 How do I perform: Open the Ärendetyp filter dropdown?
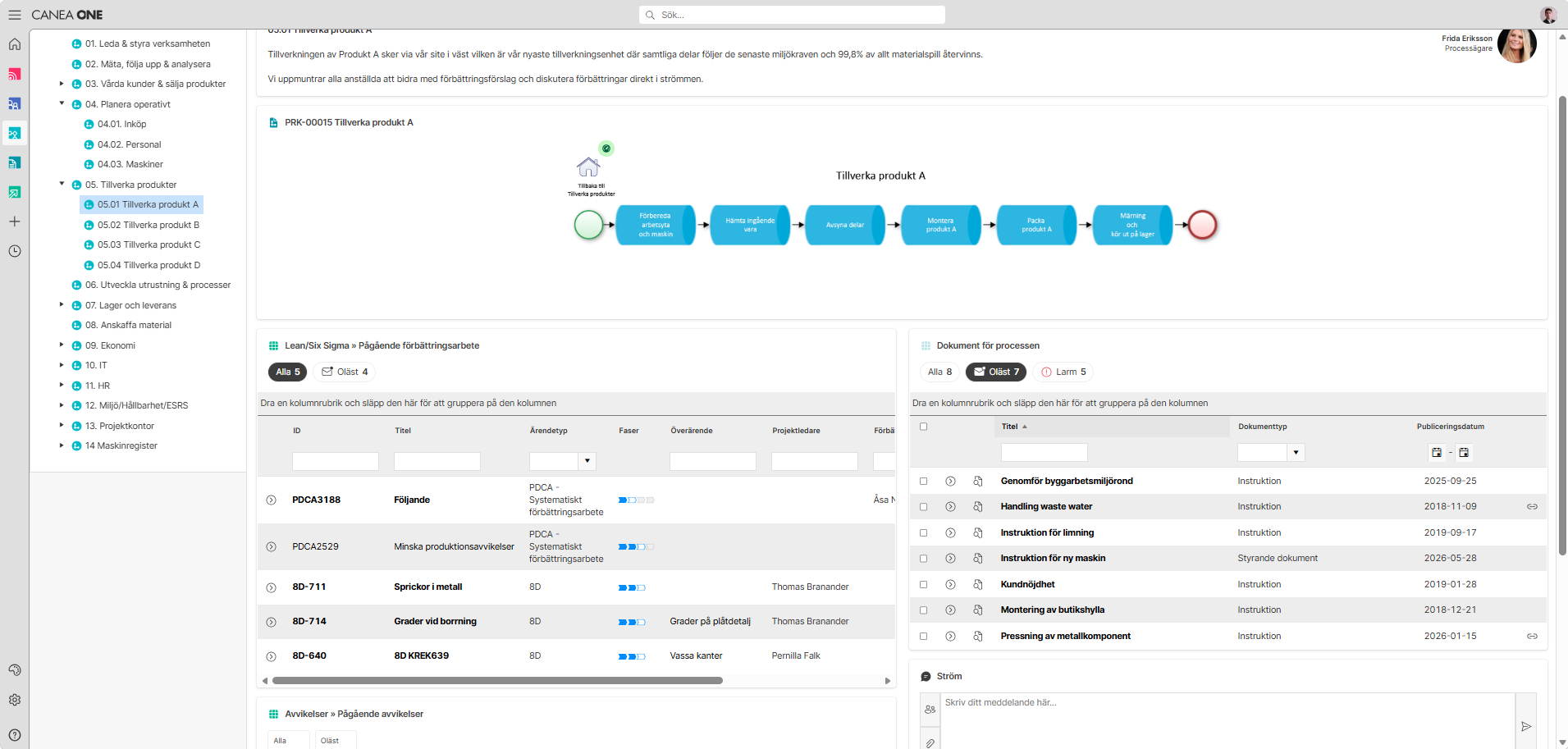coord(587,461)
